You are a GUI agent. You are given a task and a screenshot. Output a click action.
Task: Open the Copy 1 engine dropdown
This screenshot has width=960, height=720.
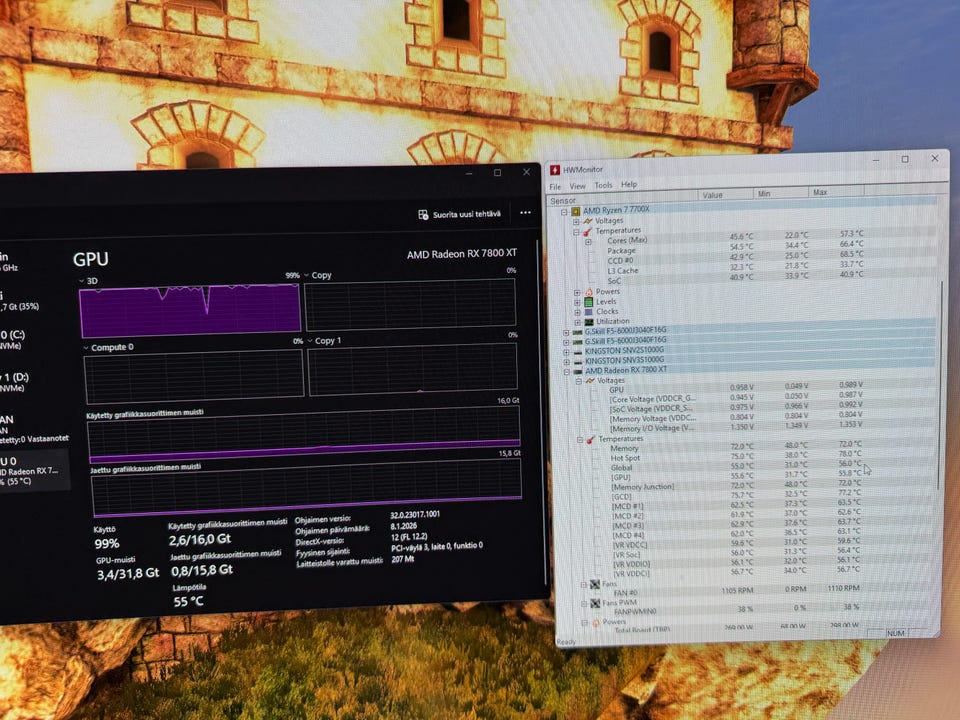(x=310, y=341)
